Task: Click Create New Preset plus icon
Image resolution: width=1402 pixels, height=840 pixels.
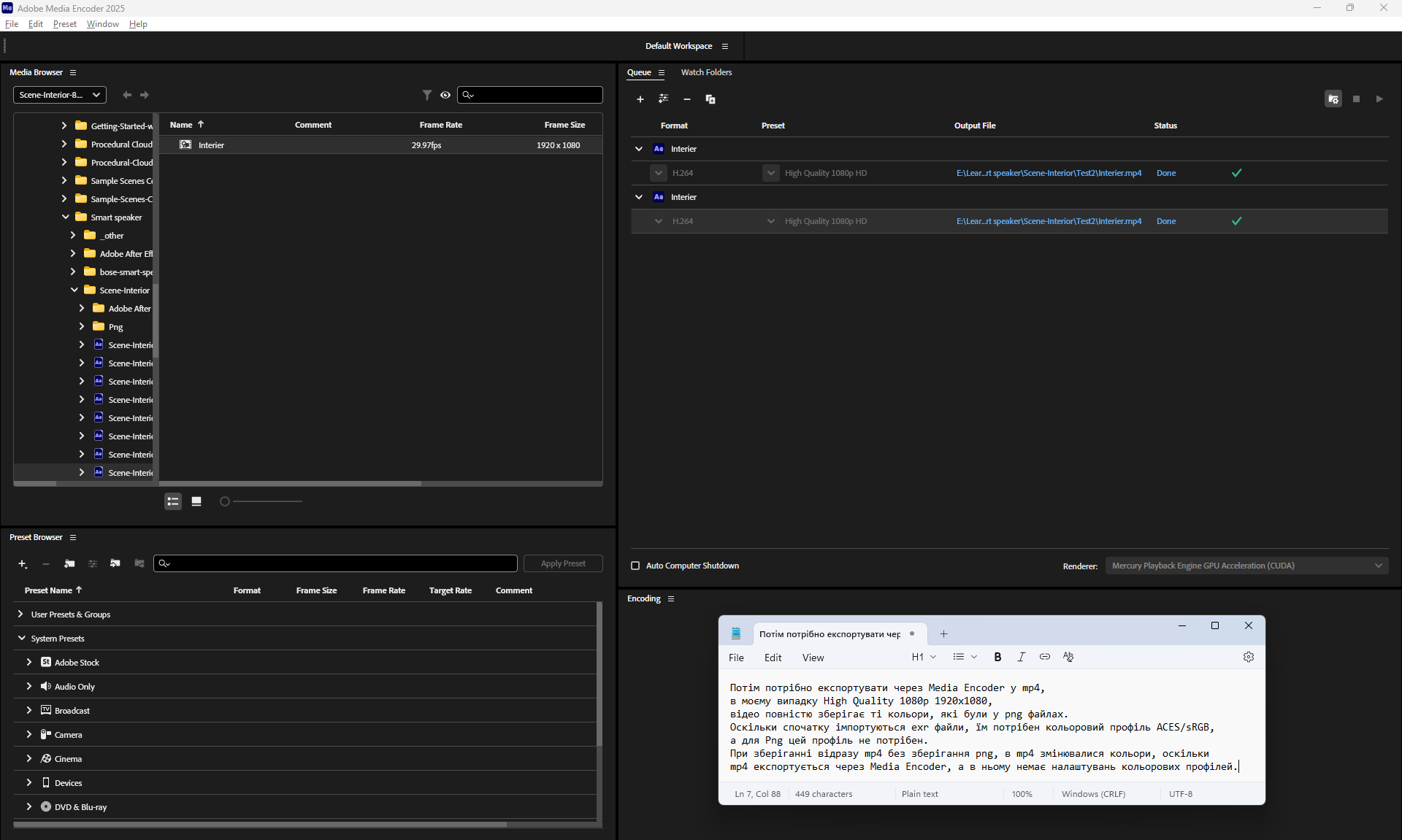Action: (x=23, y=564)
